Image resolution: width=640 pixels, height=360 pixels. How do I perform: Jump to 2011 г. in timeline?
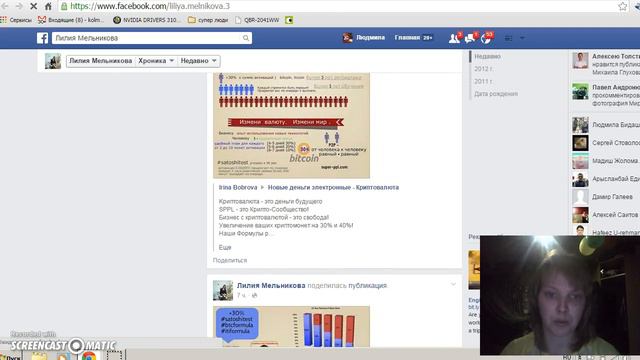point(483,81)
